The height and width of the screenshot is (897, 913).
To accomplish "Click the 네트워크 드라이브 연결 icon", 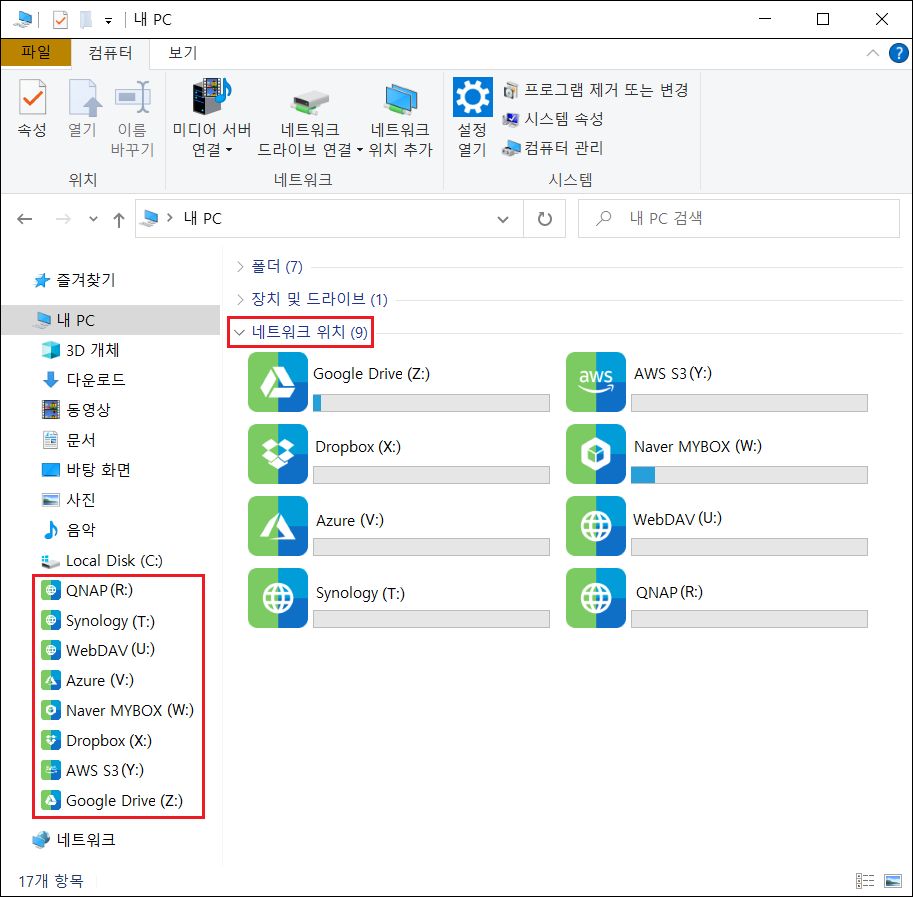I will [309, 102].
